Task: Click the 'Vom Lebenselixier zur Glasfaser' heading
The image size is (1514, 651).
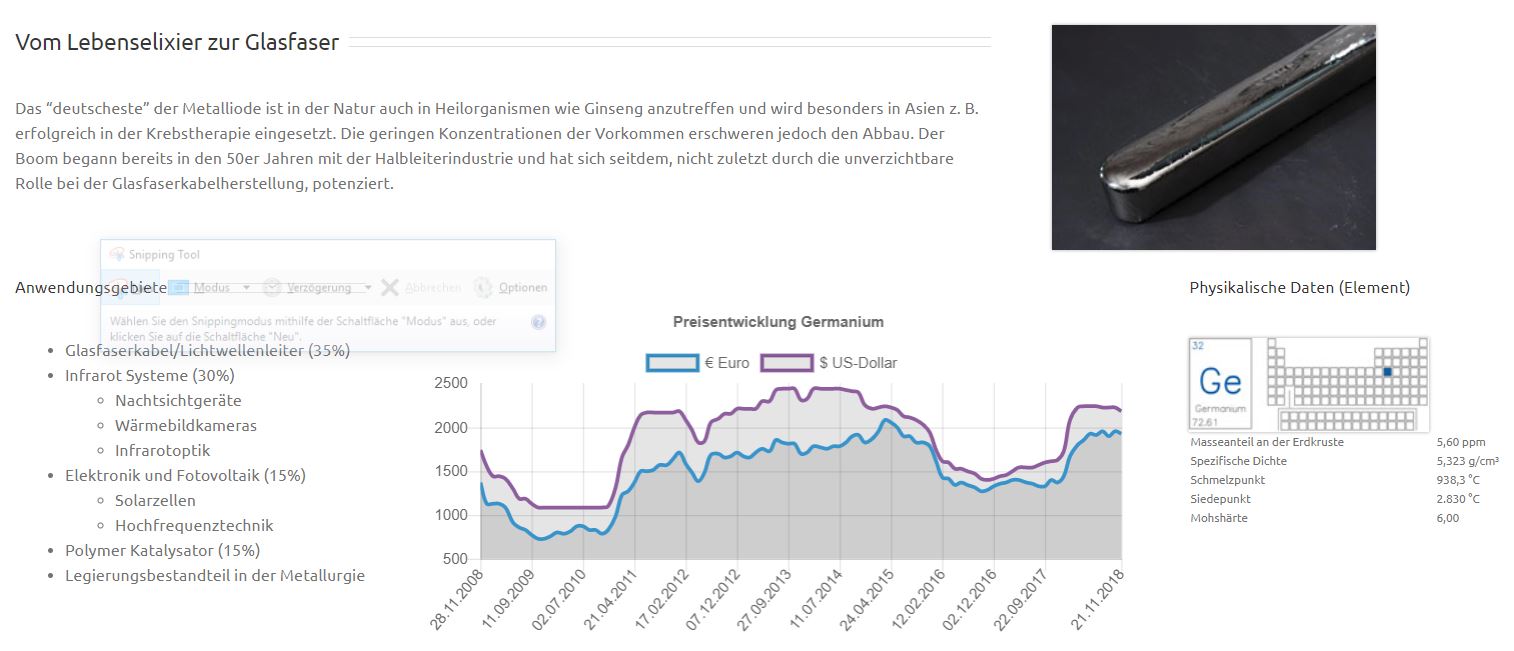Action: [177, 42]
